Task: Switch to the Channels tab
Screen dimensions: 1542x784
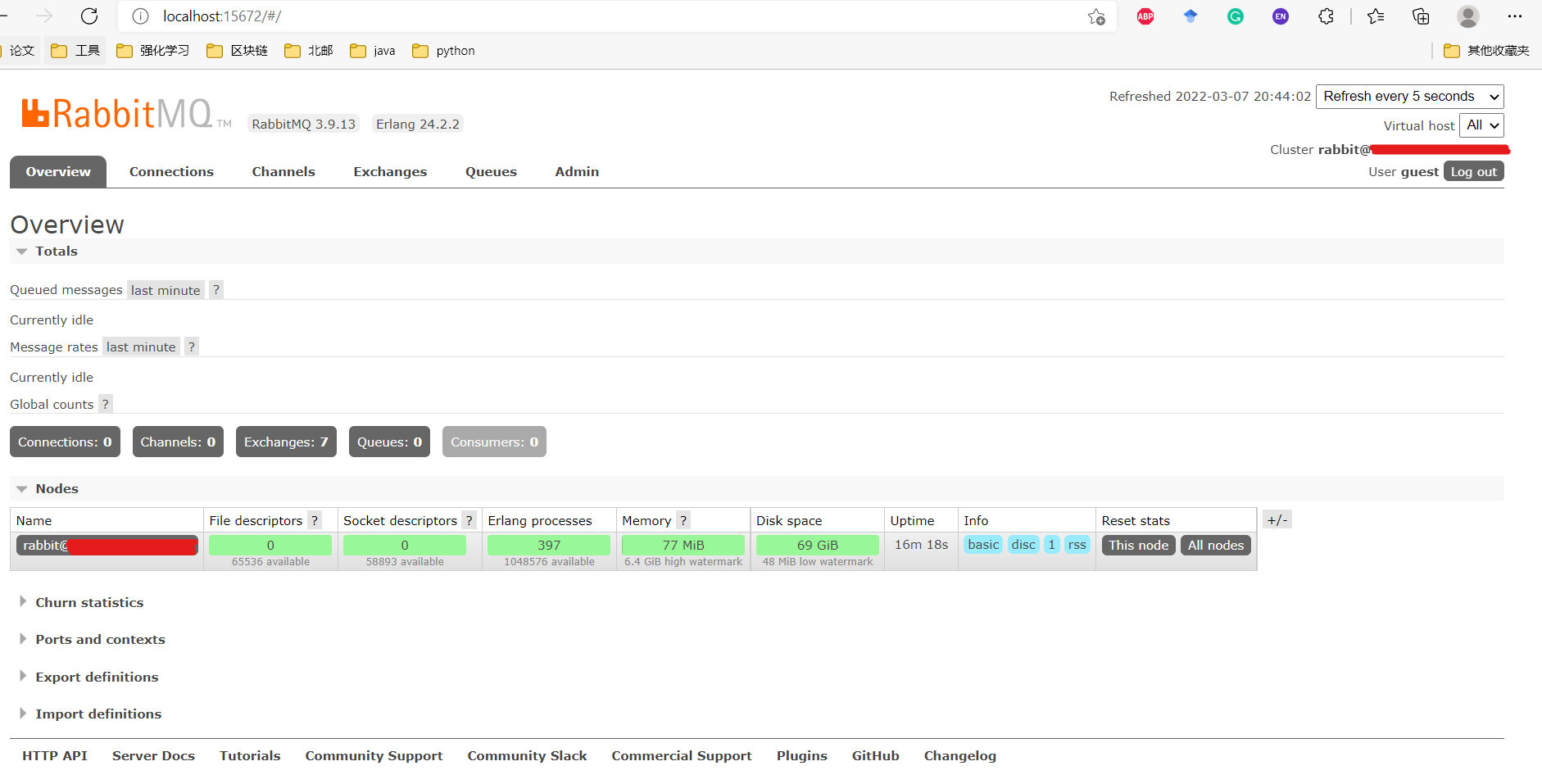Action: coord(283,172)
